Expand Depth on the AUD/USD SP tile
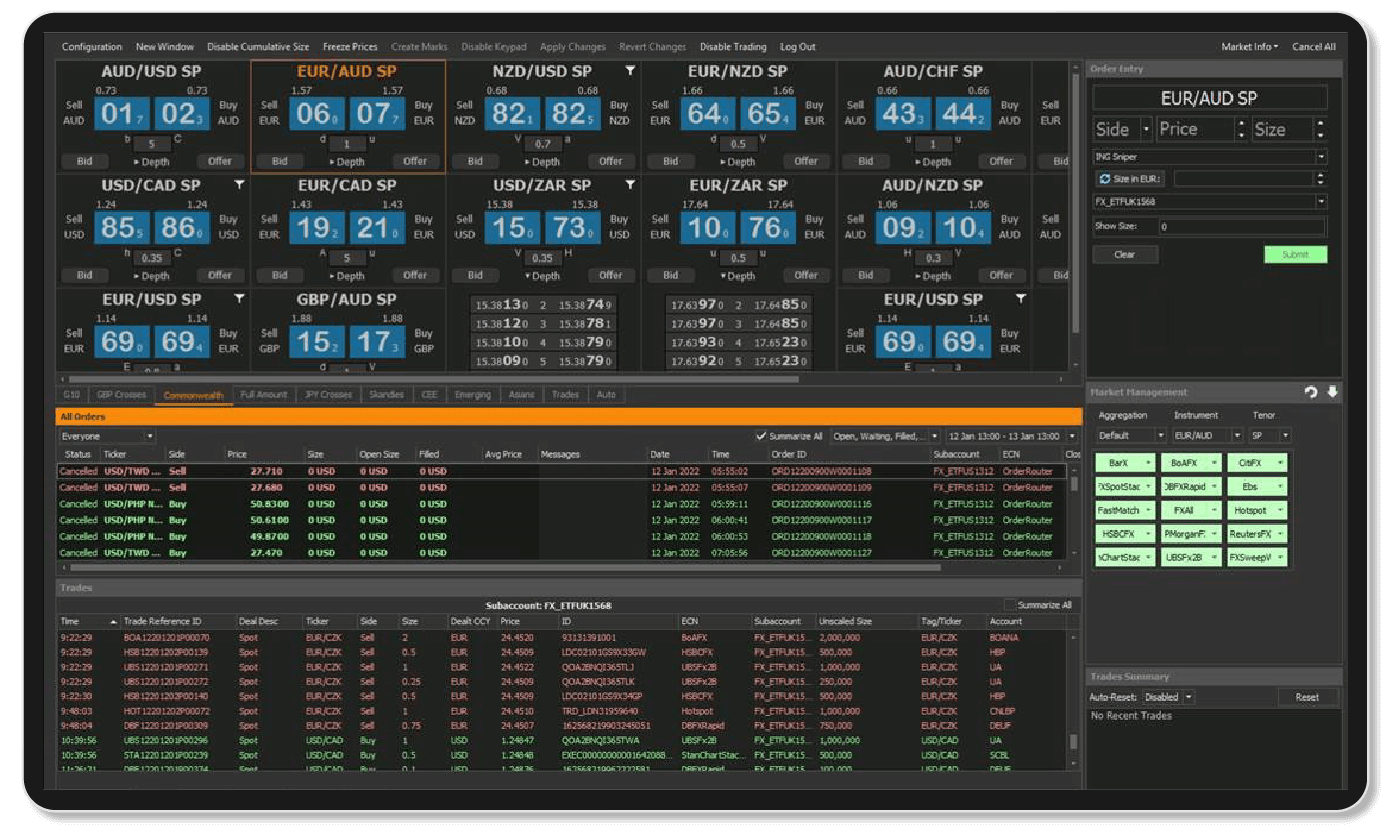Screen dimensions: 1400x839 pos(150,161)
